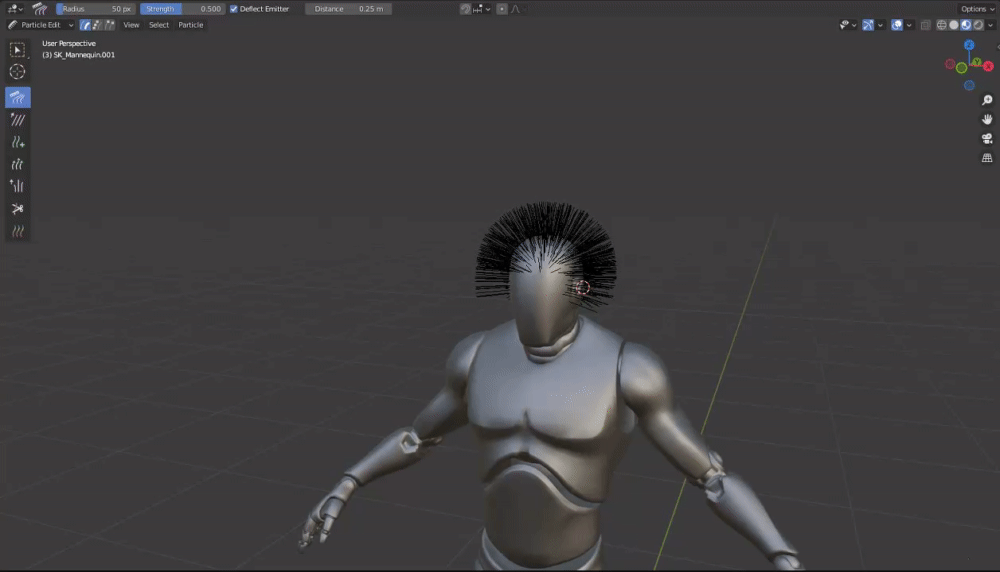Click the negative Z axis gizmo circle

coord(969,85)
